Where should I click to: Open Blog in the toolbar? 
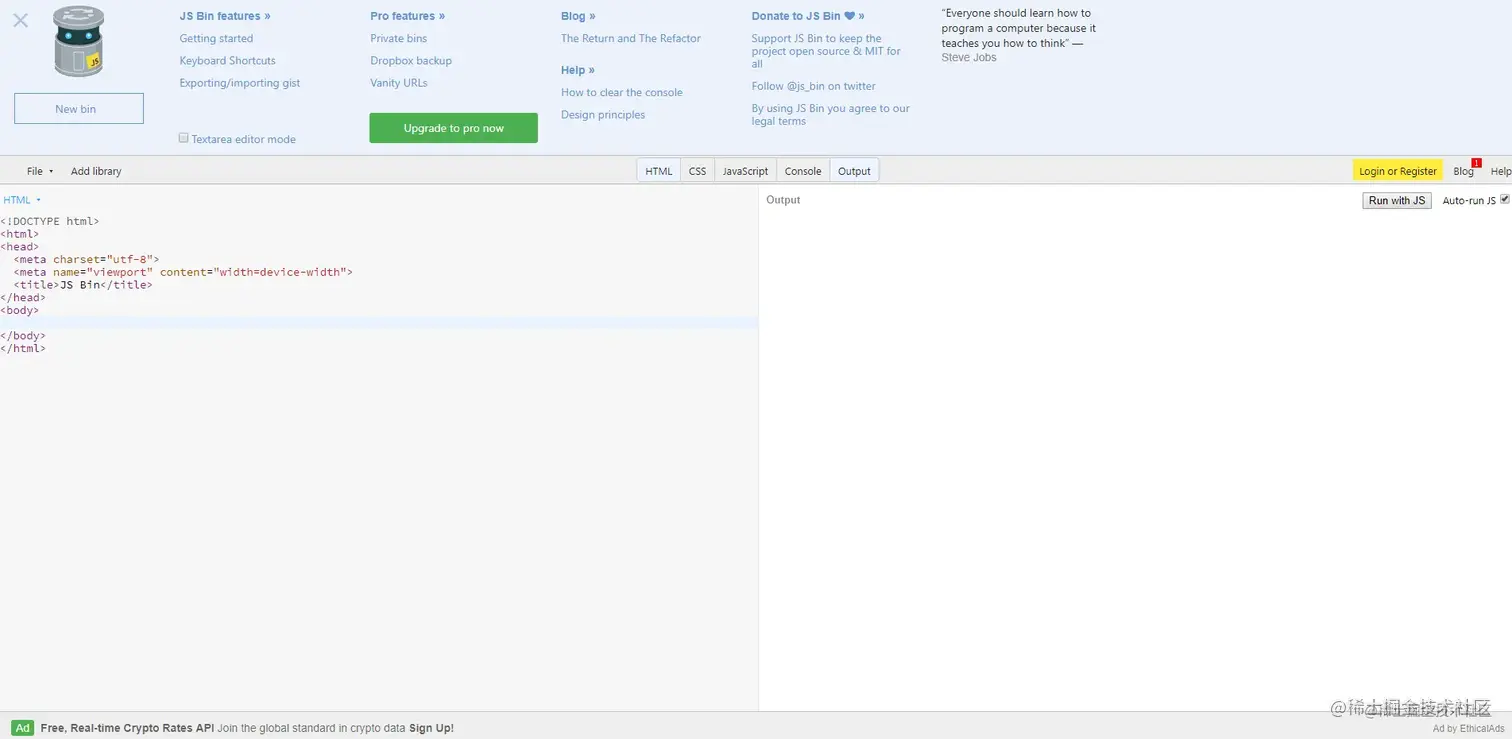tap(1463, 172)
